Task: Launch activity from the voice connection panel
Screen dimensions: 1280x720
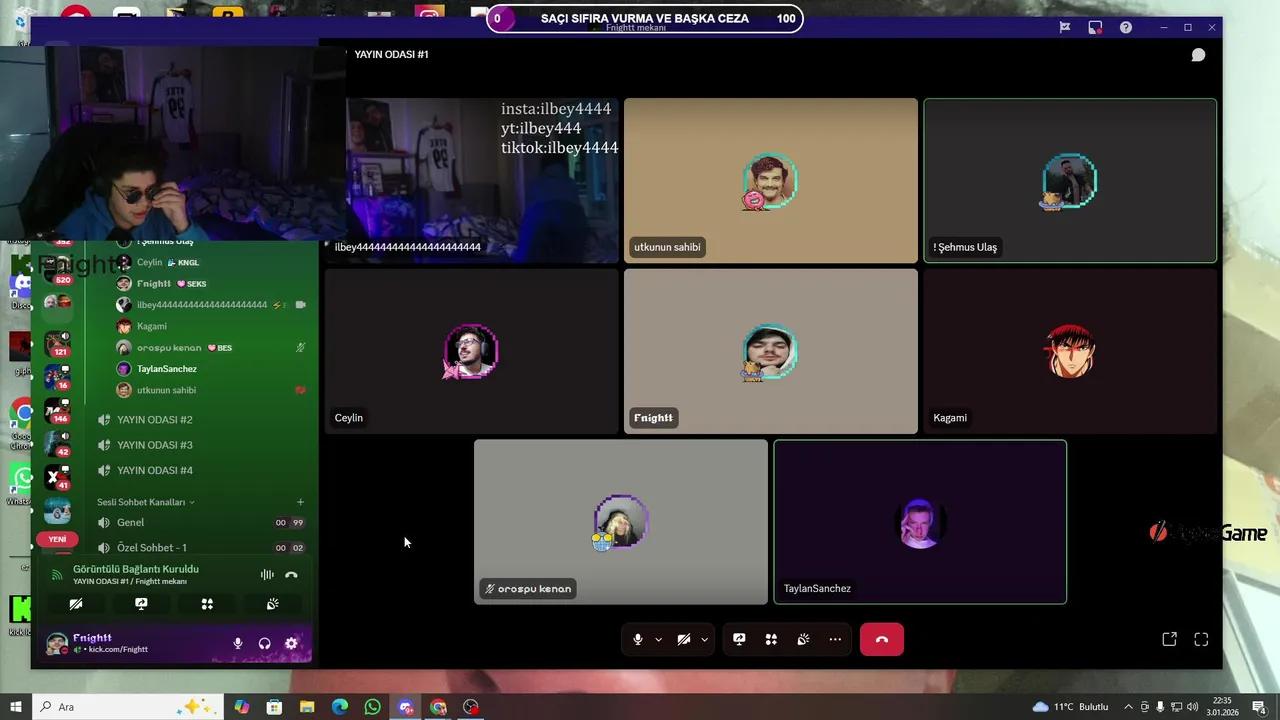Action: click(x=207, y=604)
